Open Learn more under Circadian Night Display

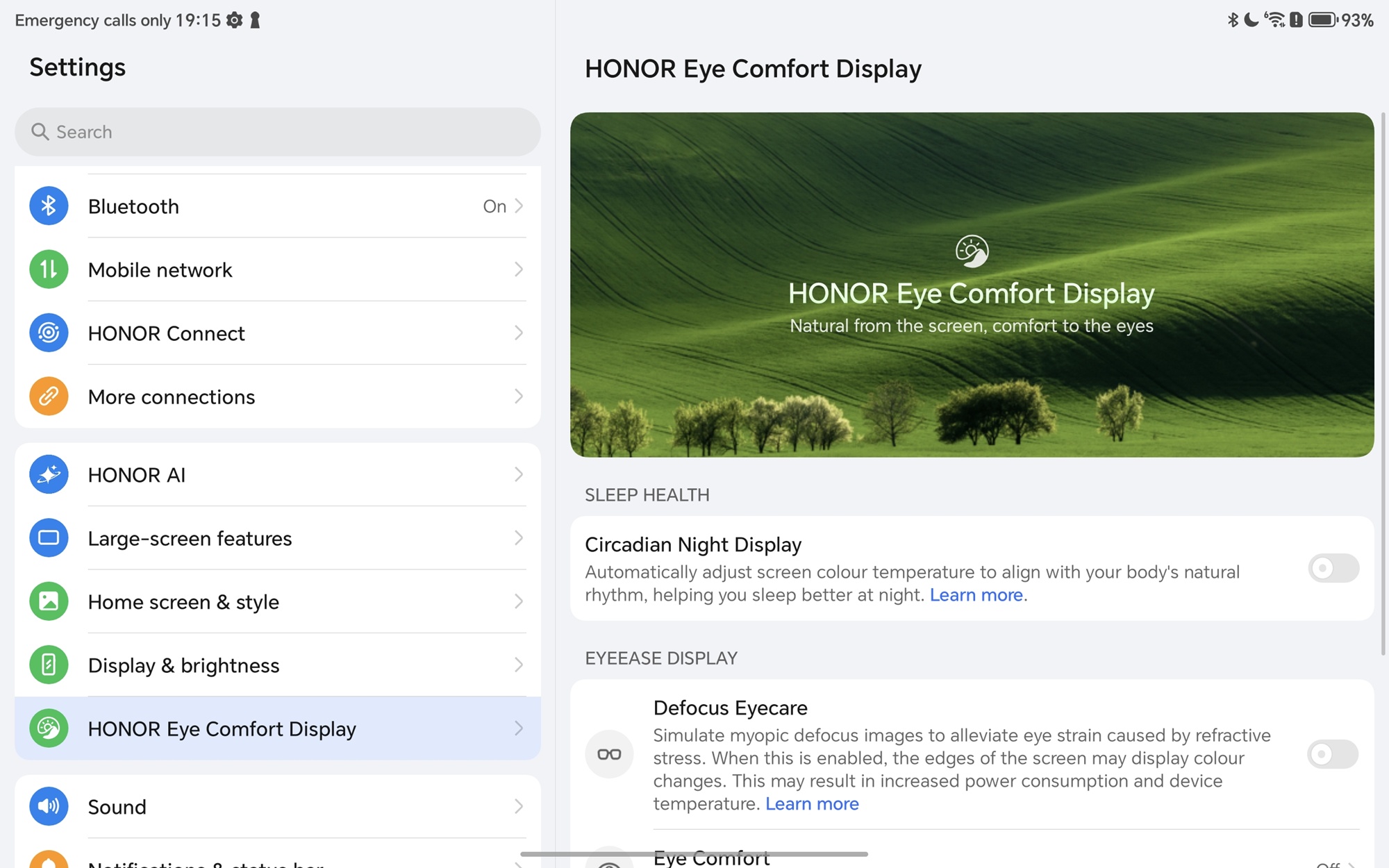(x=976, y=595)
